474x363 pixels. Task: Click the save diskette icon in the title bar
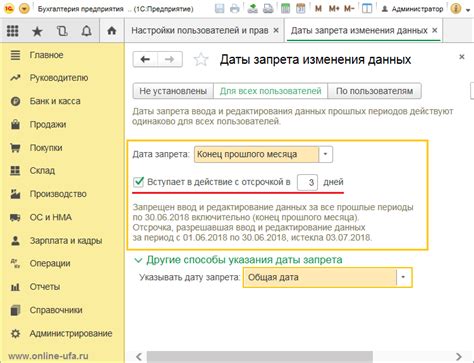(x=219, y=9)
